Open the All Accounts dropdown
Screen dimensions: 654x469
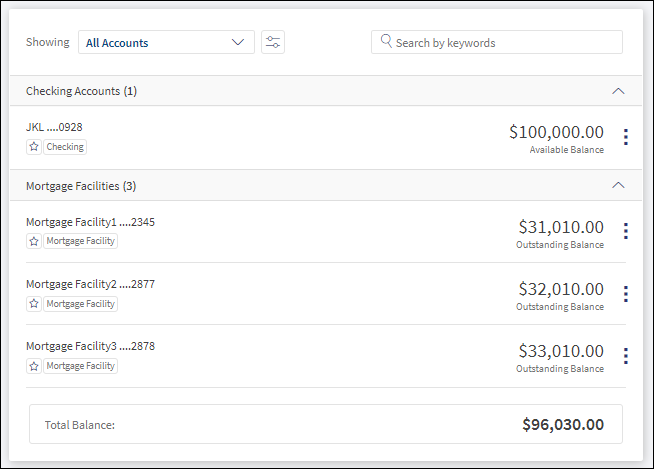166,42
